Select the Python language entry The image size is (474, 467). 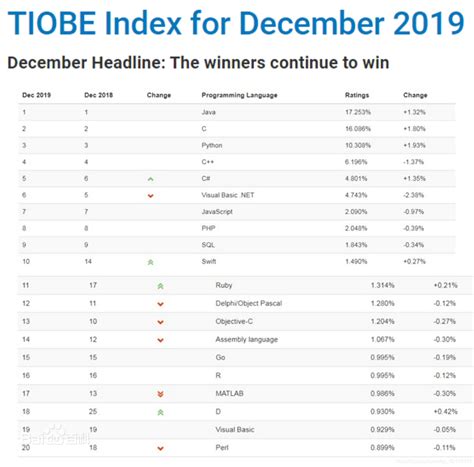click(212, 146)
